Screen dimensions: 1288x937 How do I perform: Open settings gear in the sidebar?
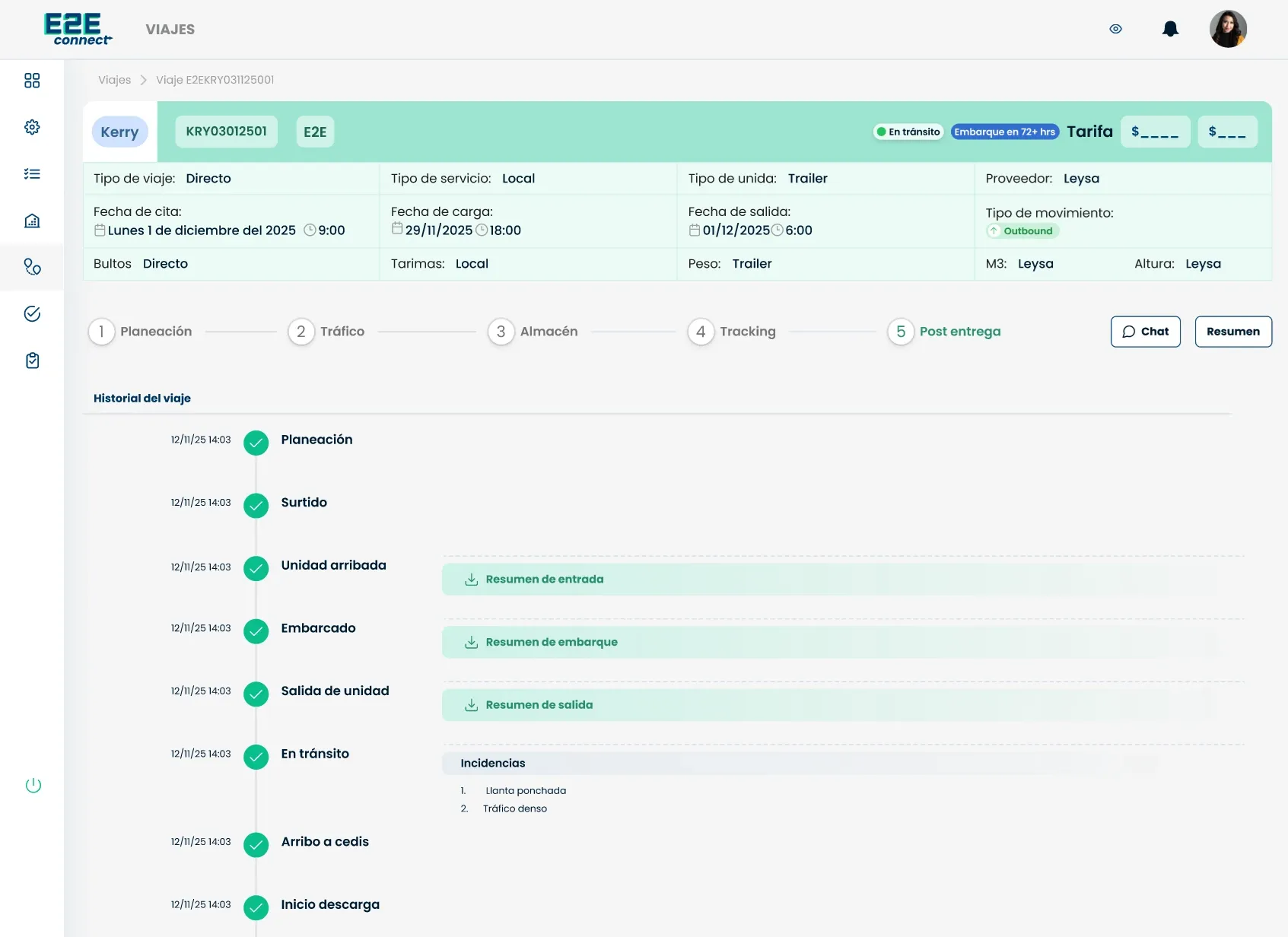pos(32,127)
